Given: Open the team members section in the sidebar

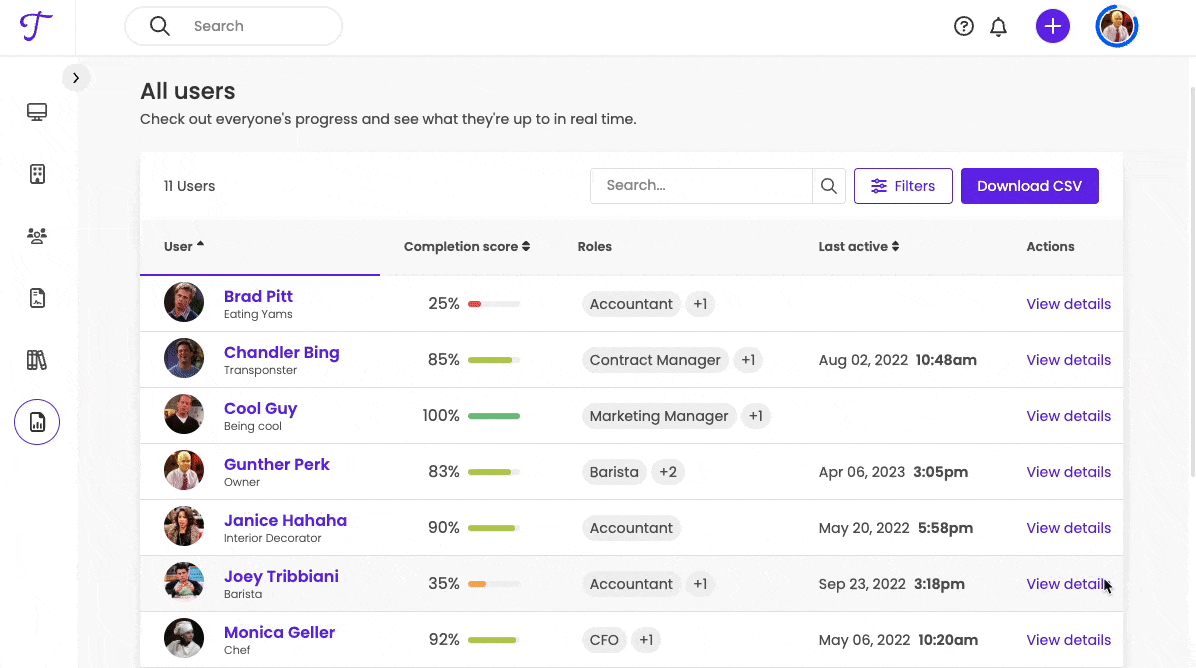Looking at the screenshot, I should point(37,235).
